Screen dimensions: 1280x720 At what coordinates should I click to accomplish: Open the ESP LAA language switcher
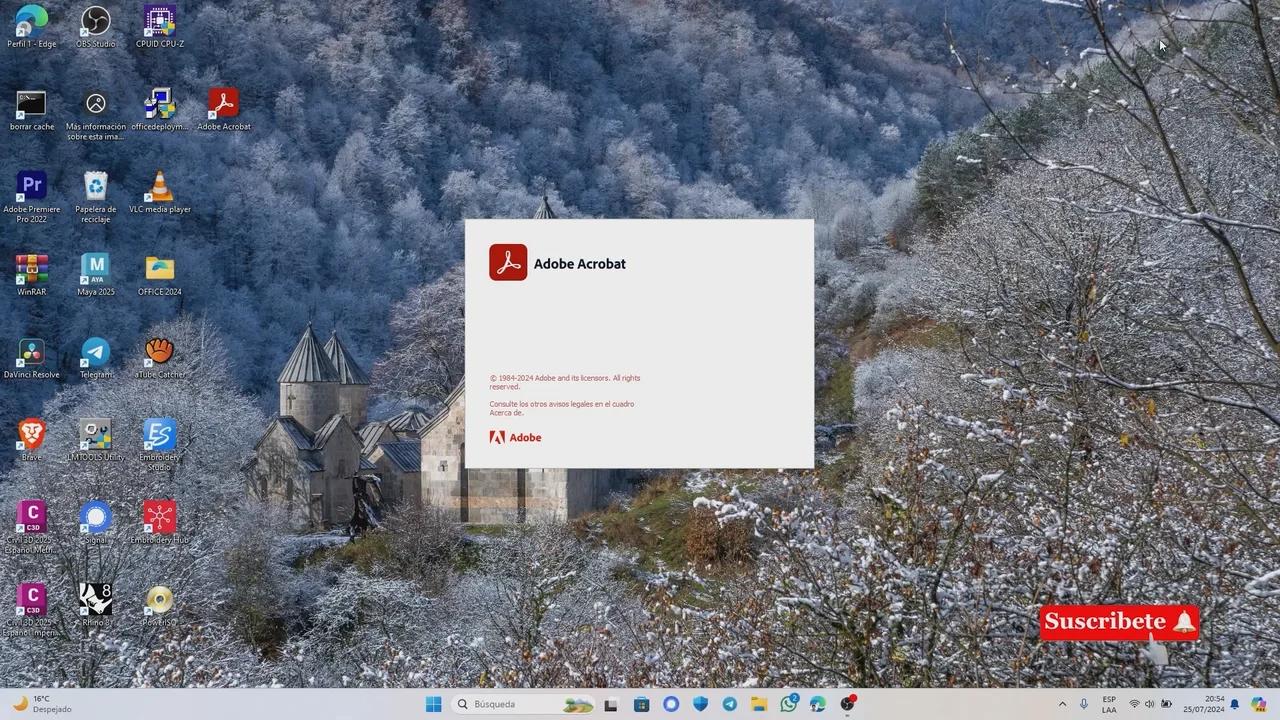click(1108, 704)
